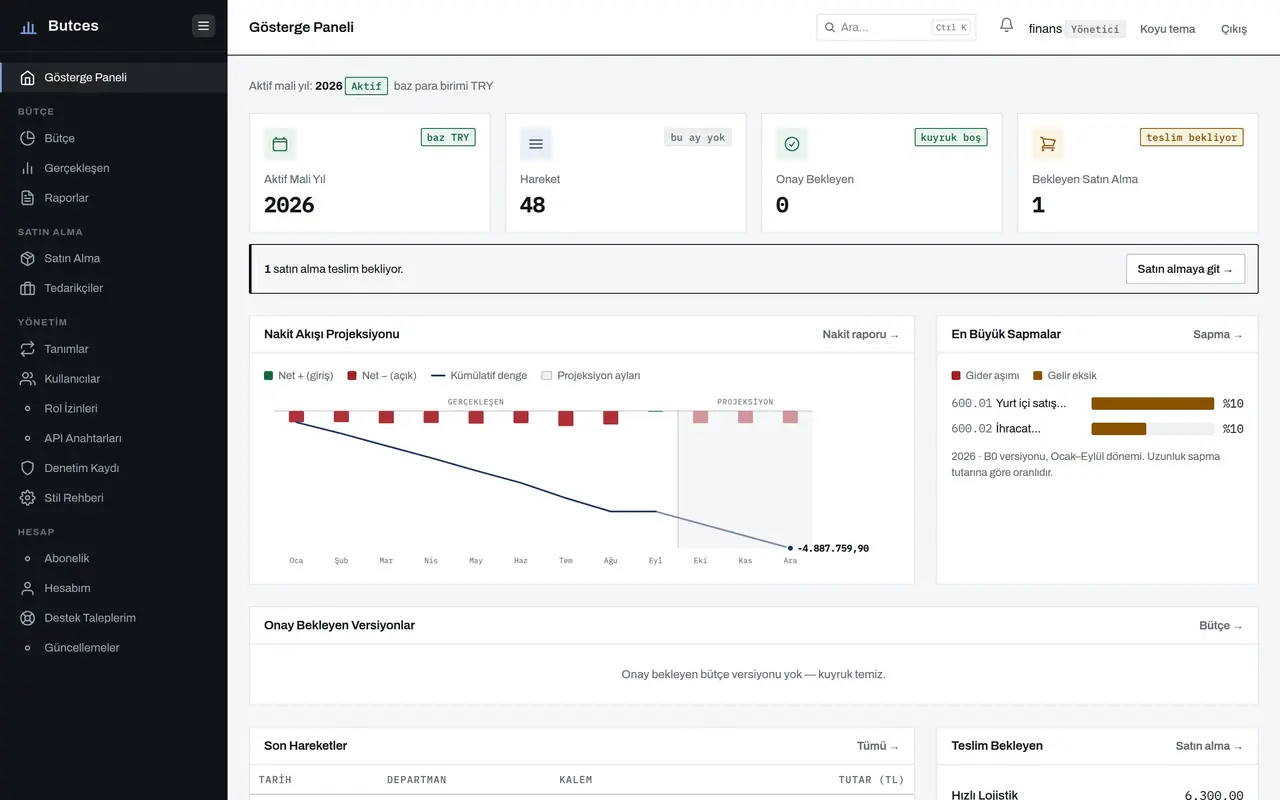
Task: Open Satın alma link in Teslim Bekleyen
Action: click(1209, 746)
